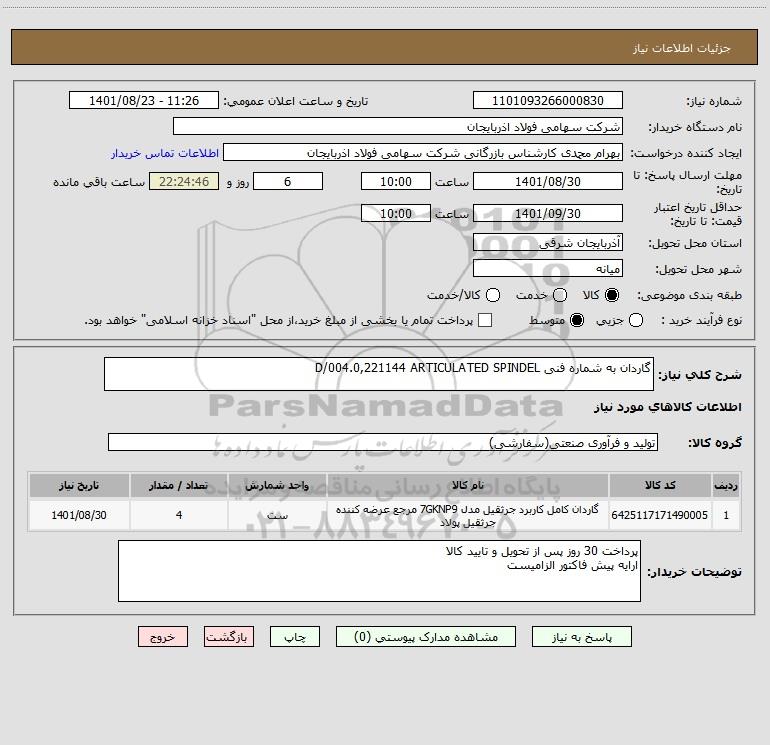
Task: Click the delivery province field آذربایجان شرقی
Action: pos(548,243)
